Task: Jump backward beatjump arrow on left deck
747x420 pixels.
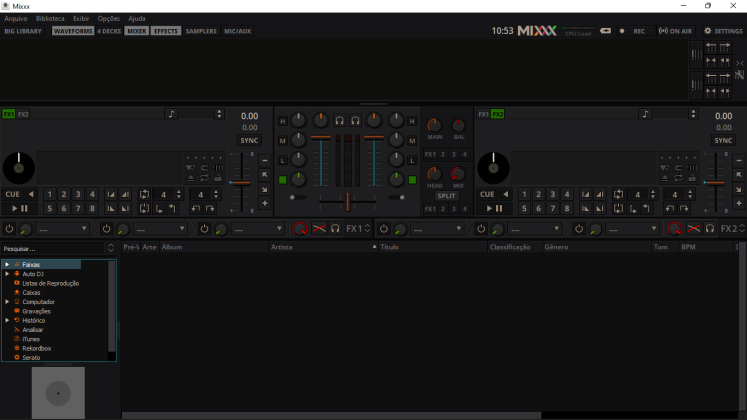Action: [x=196, y=208]
